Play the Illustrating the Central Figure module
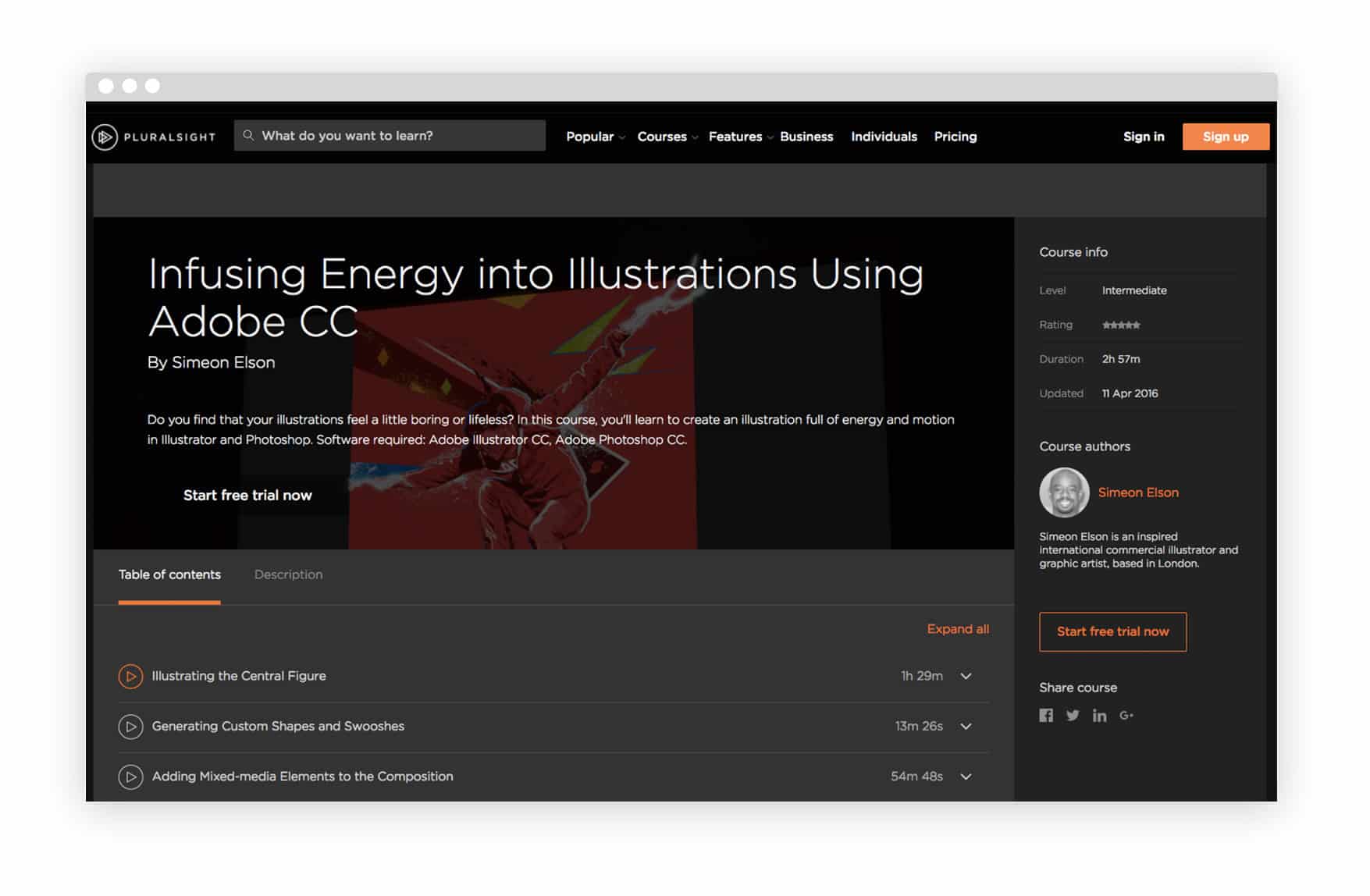 coord(130,676)
